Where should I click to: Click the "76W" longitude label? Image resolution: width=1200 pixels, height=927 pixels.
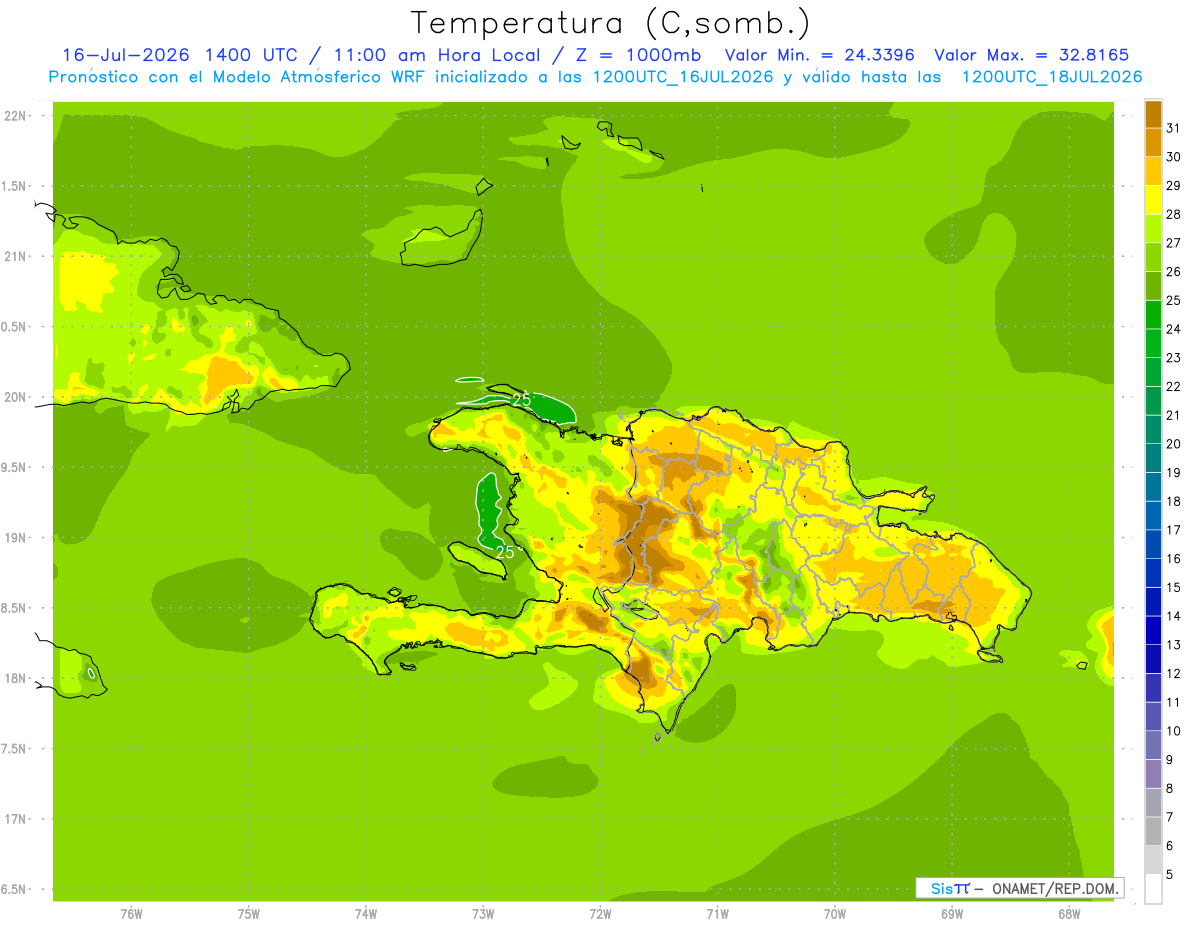click(131, 914)
